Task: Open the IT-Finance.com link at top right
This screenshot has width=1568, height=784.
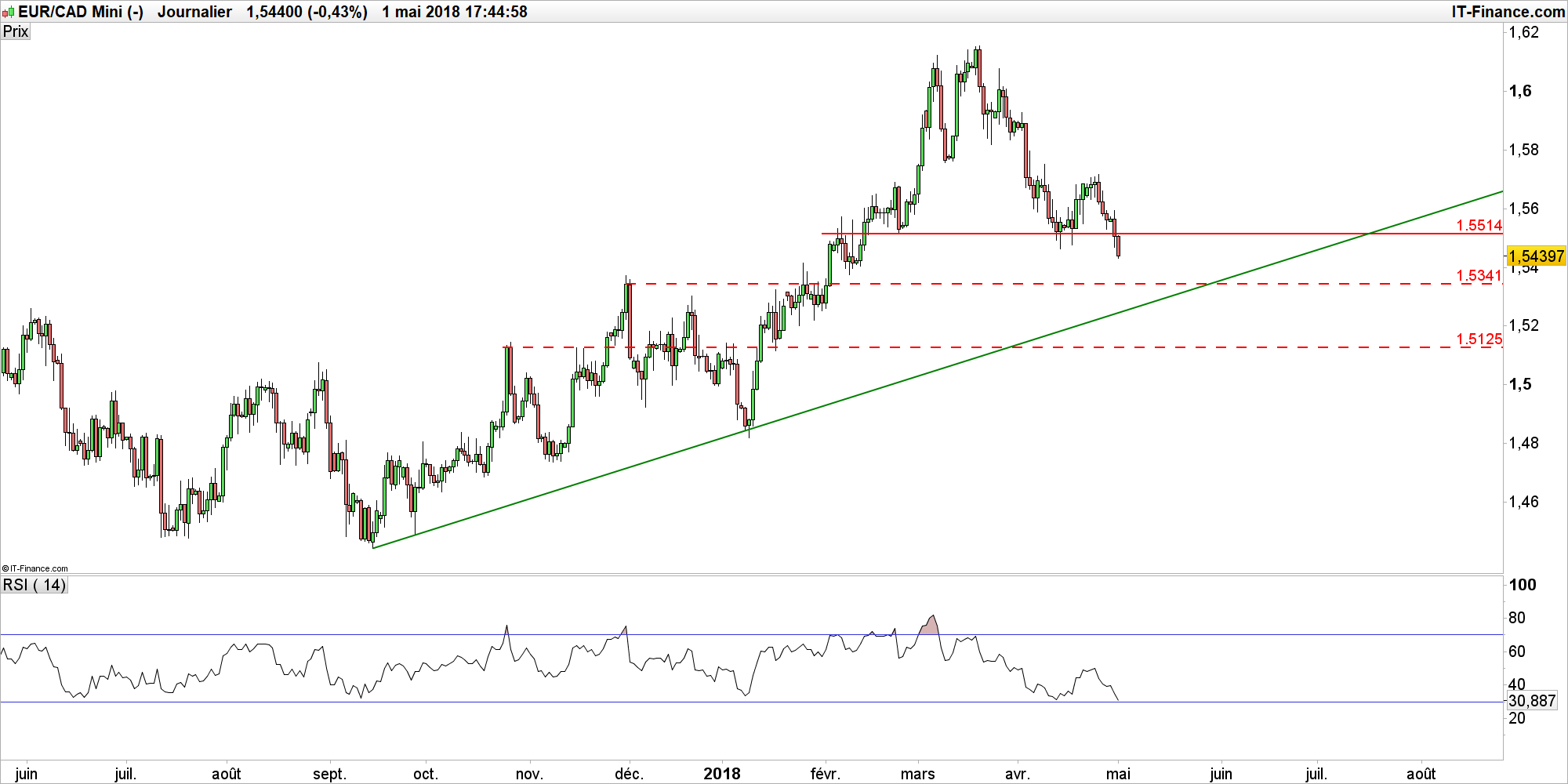Action: pos(1508,12)
